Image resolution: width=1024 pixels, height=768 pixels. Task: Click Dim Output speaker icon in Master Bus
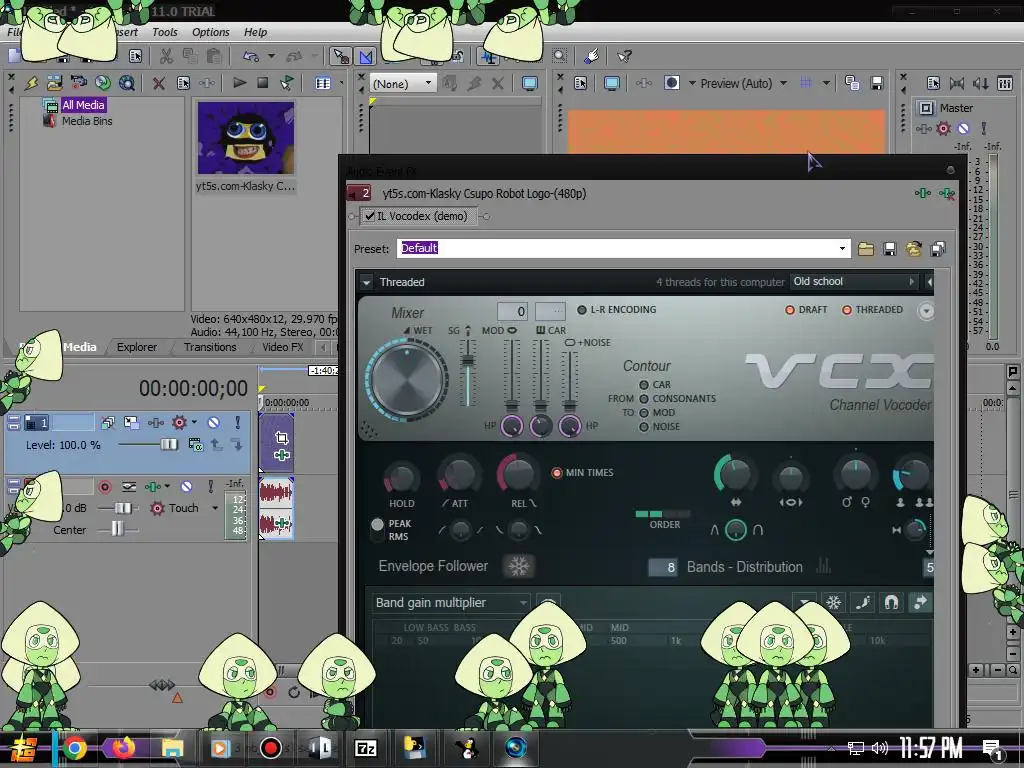(x=980, y=83)
